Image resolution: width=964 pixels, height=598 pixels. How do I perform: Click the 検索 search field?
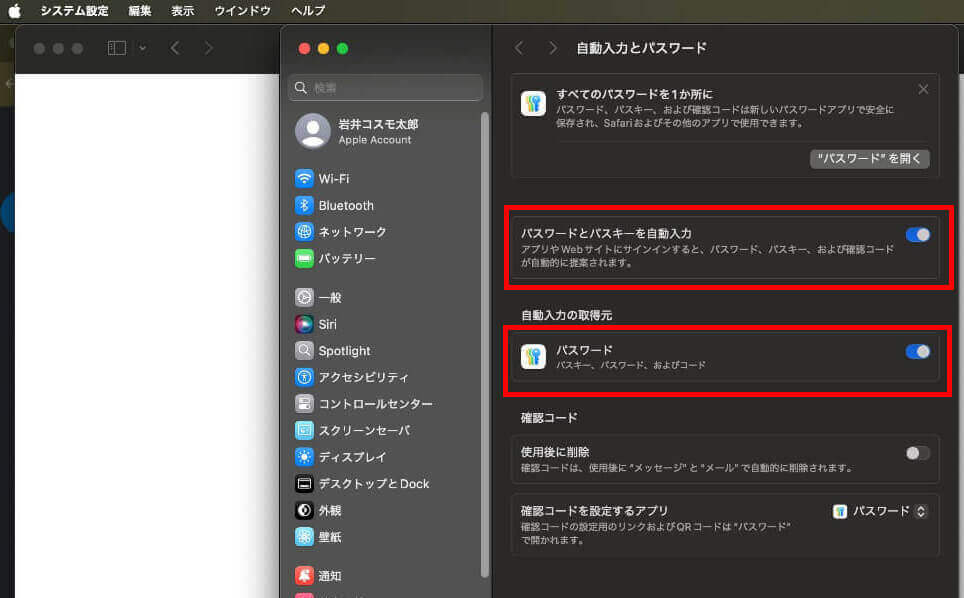(385, 88)
